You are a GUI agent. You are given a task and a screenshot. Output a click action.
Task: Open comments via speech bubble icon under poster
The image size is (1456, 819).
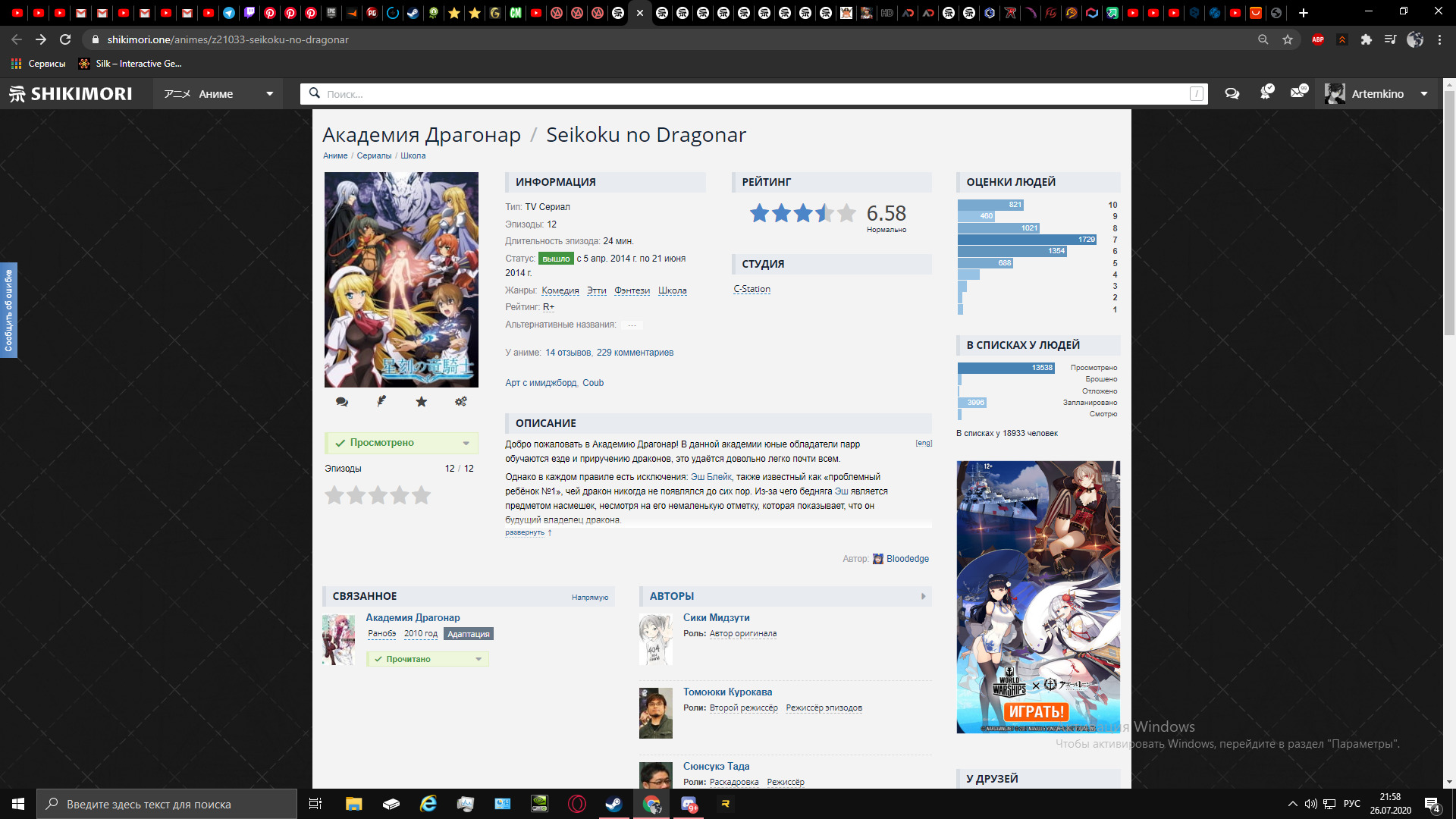[x=342, y=402]
